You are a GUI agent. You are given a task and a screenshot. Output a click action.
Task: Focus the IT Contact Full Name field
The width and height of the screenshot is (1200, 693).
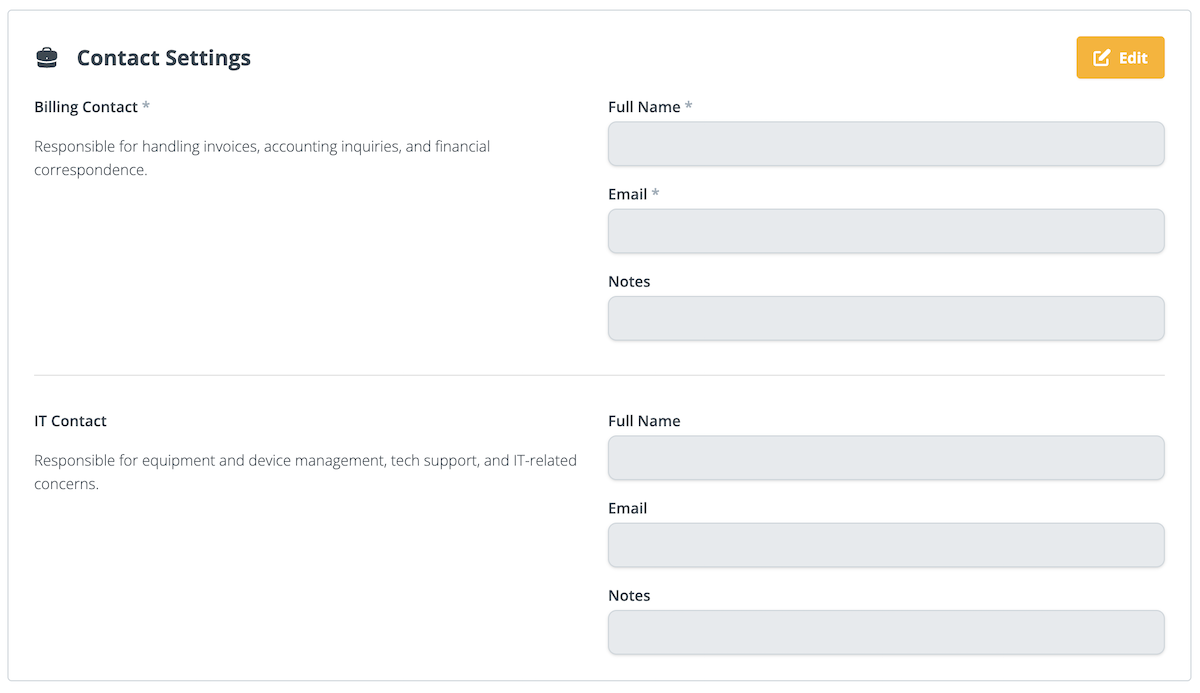(x=885, y=458)
